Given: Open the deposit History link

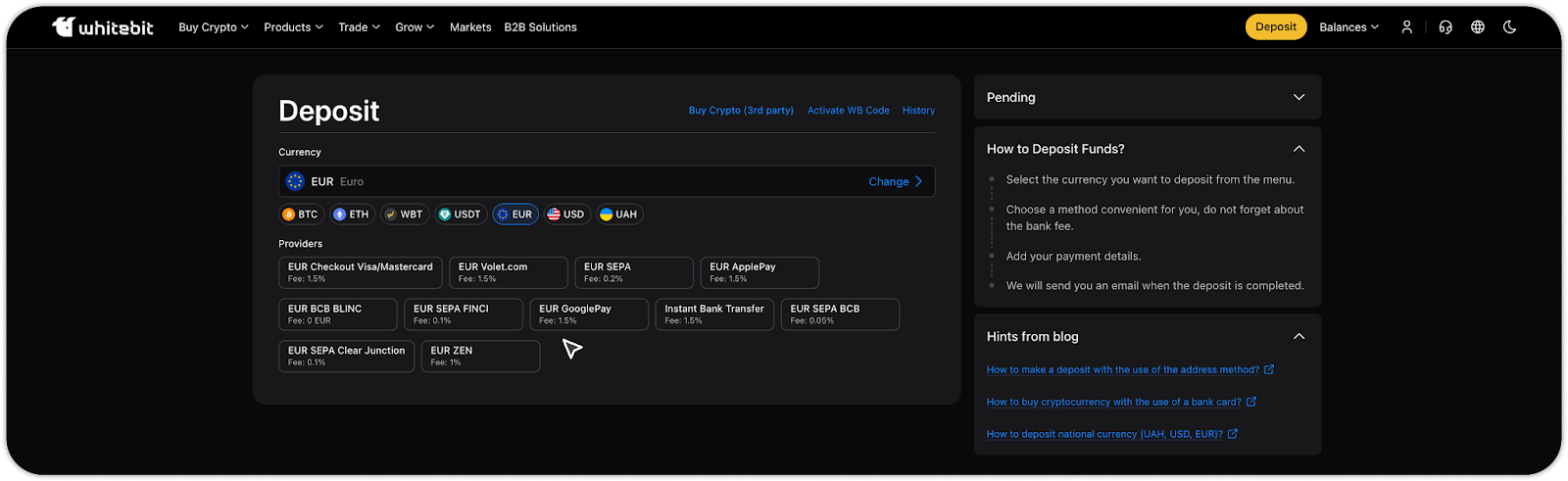Looking at the screenshot, I should pyautogui.click(x=918, y=111).
